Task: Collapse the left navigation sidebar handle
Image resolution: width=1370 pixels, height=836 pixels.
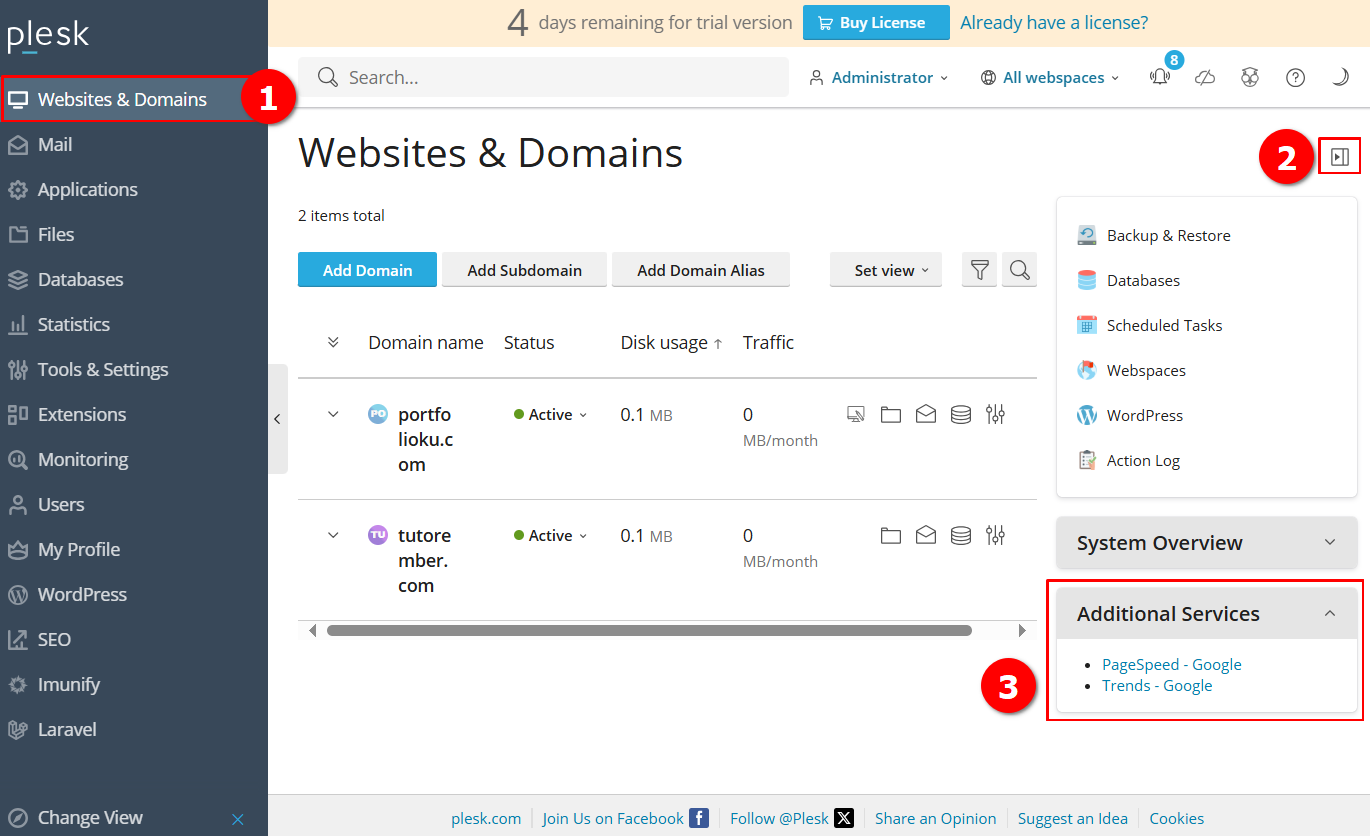Action: point(278,419)
